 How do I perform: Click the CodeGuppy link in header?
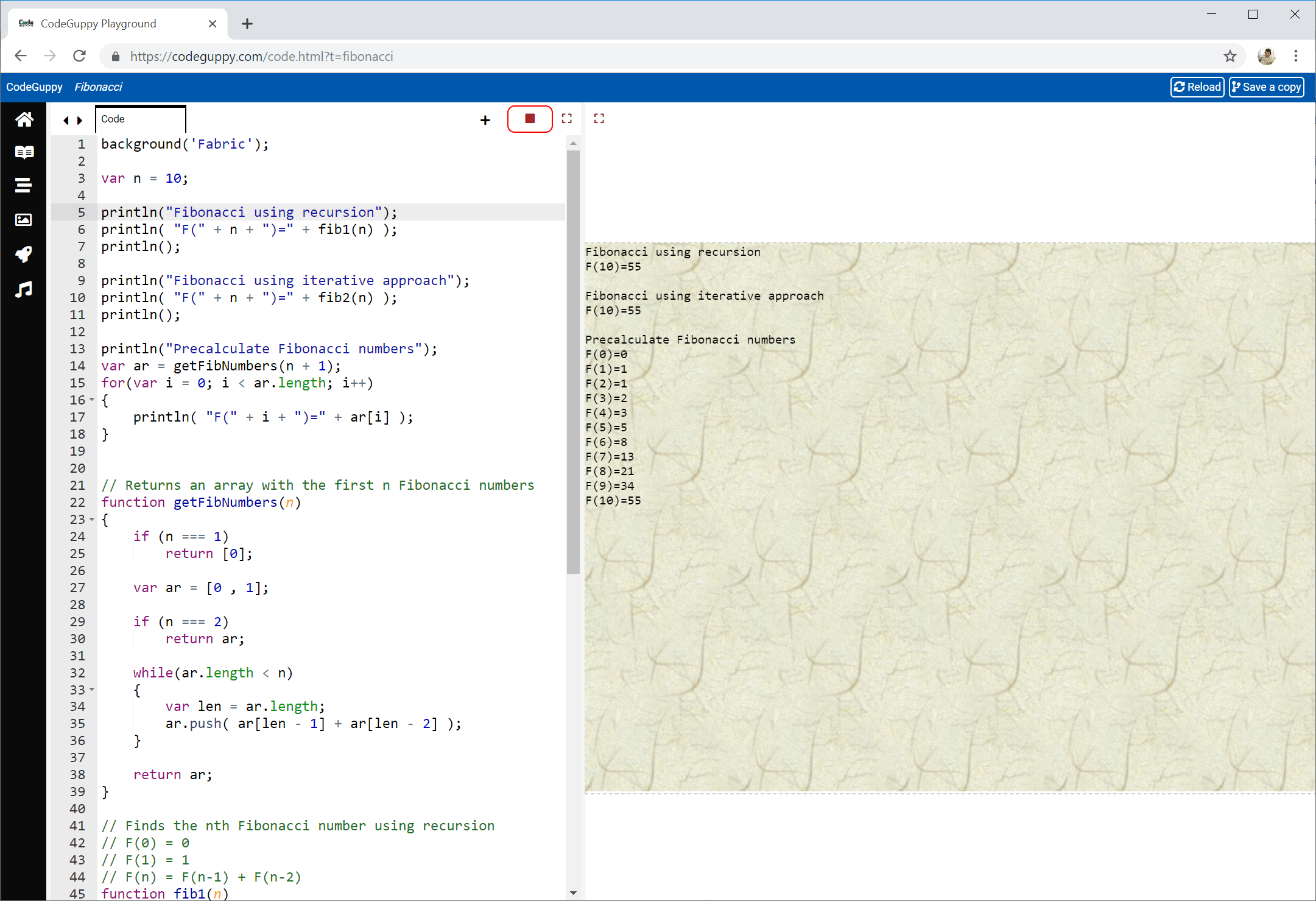pyautogui.click(x=34, y=87)
